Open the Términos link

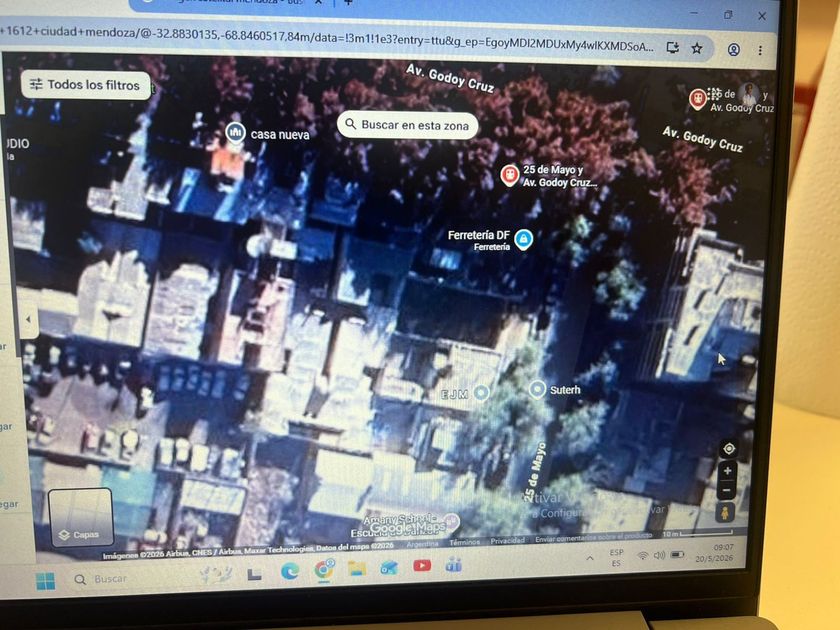click(464, 542)
